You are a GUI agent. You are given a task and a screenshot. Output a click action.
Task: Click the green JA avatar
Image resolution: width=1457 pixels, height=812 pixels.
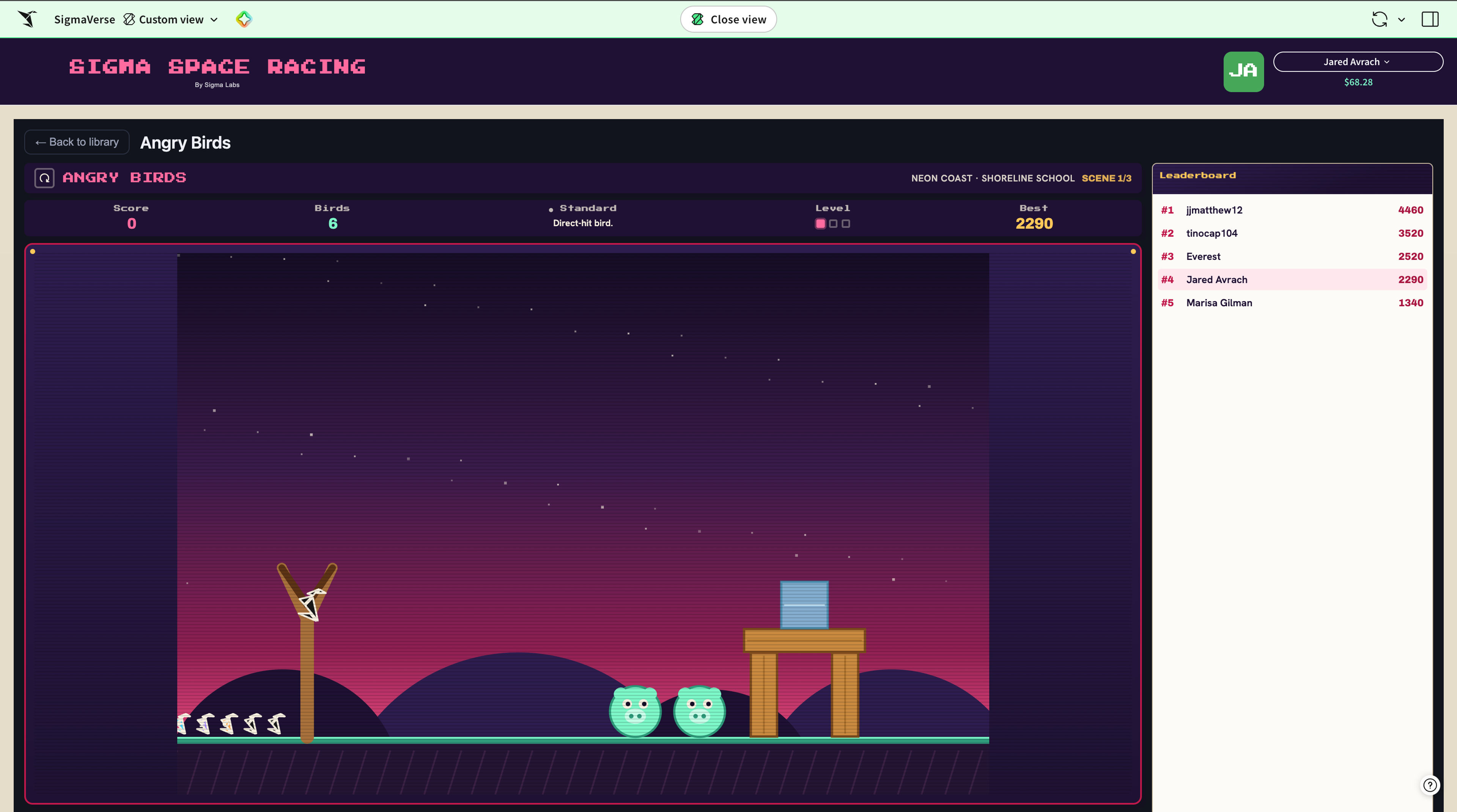pos(1243,71)
